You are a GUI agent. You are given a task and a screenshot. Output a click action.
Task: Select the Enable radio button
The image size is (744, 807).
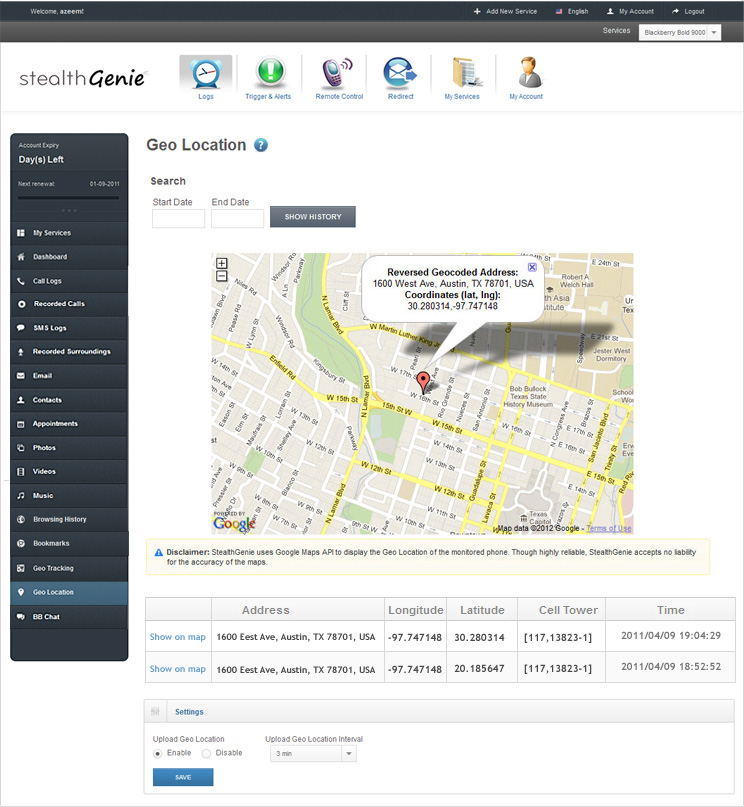(157, 753)
